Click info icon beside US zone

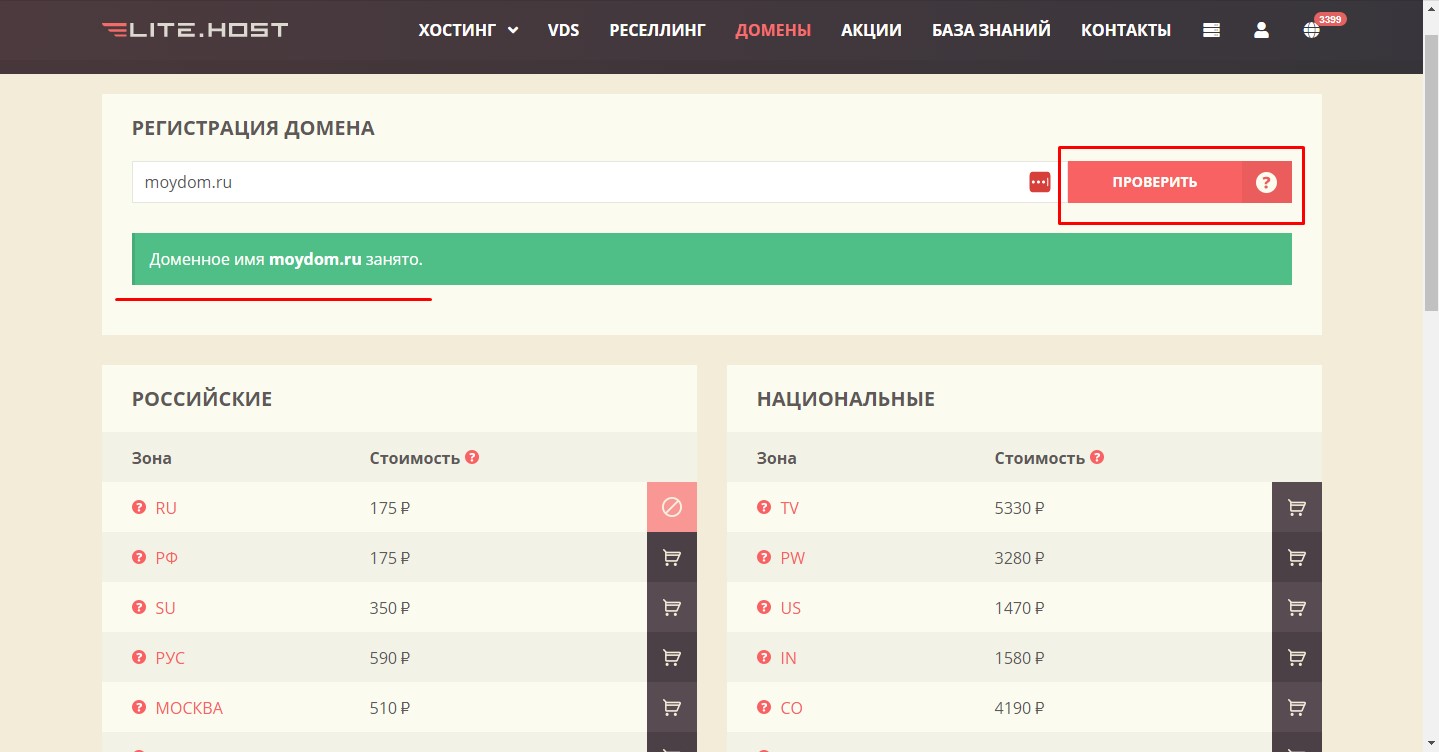tap(764, 607)
